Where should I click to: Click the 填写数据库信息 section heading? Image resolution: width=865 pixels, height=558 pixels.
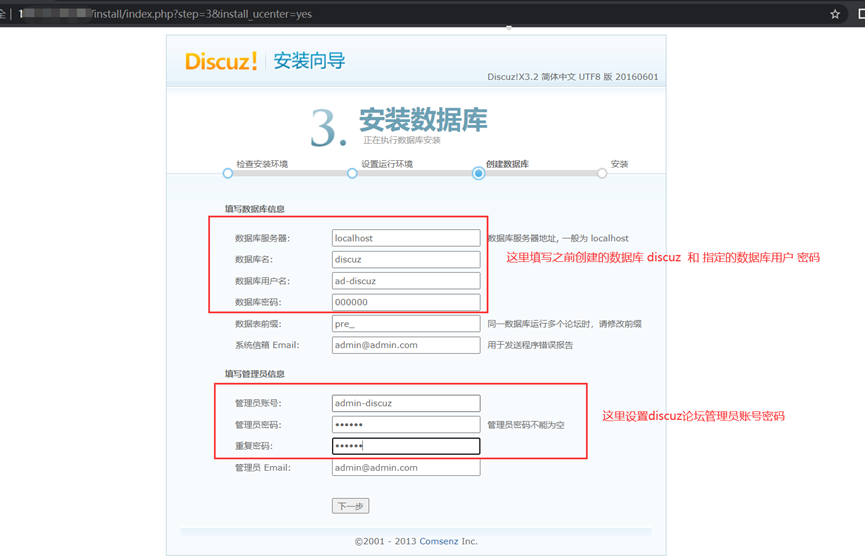pyautogui.click(x=254, y=209)
